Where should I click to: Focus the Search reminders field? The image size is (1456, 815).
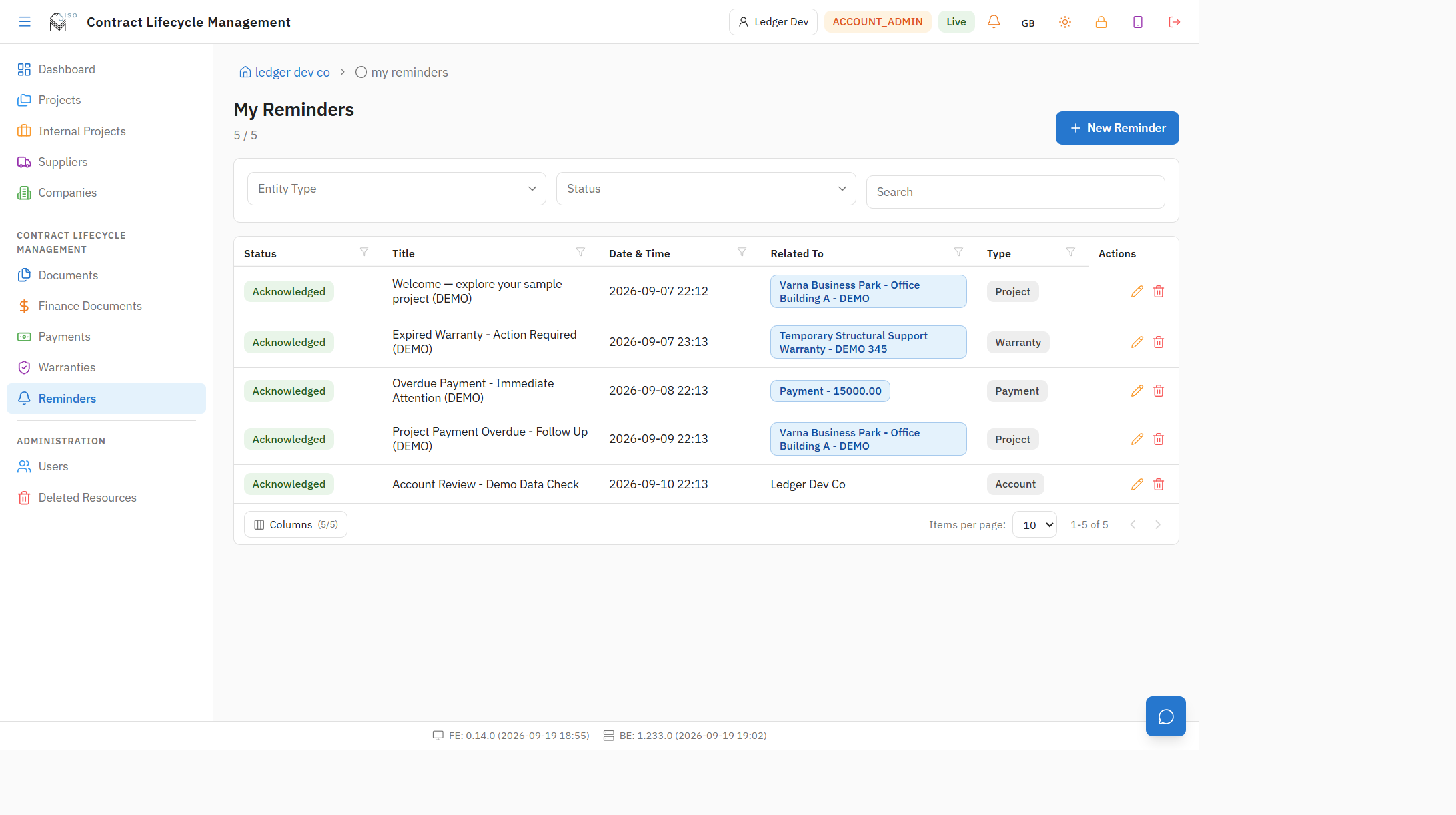[1015, 192]
